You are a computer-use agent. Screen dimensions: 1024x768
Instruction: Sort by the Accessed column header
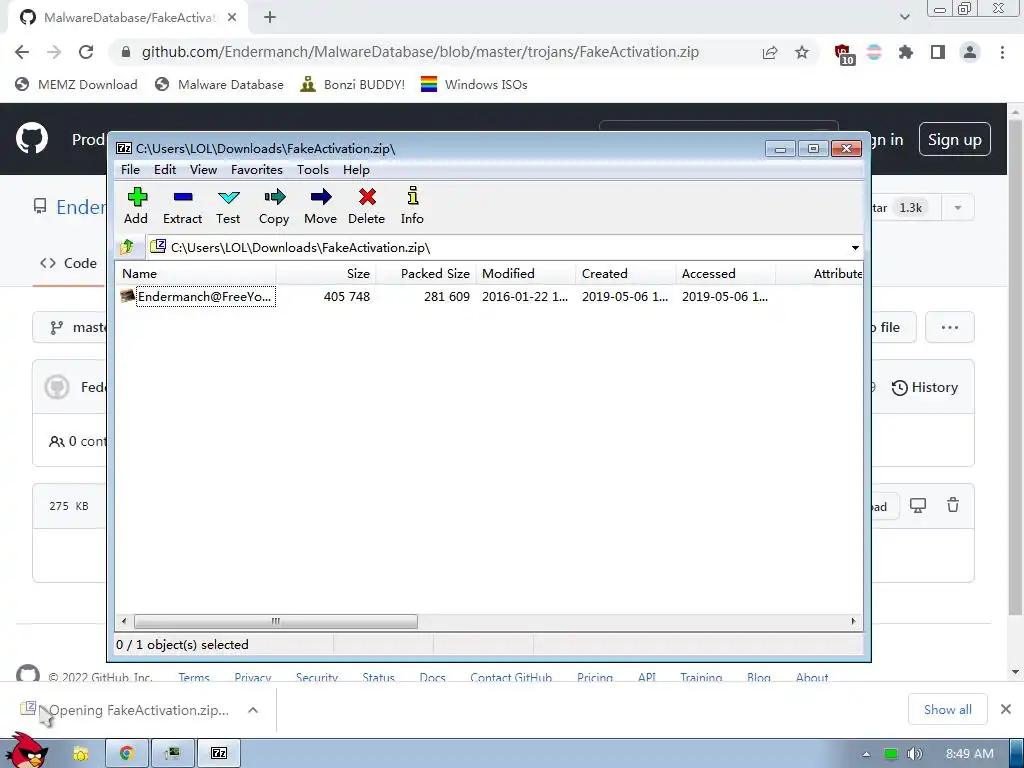point(726,274)
